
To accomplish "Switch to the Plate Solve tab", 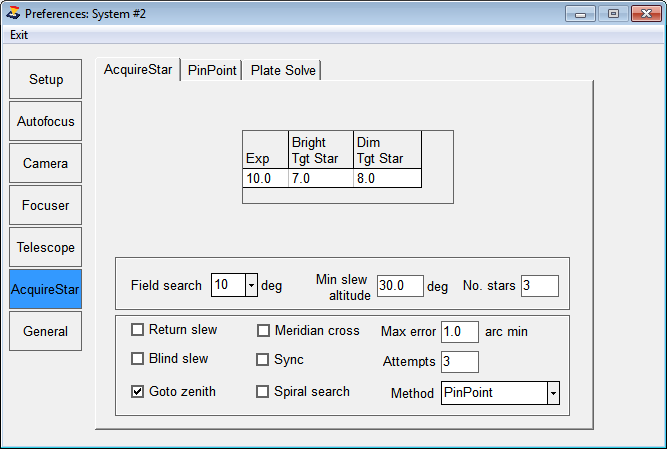I will (283, 70).
